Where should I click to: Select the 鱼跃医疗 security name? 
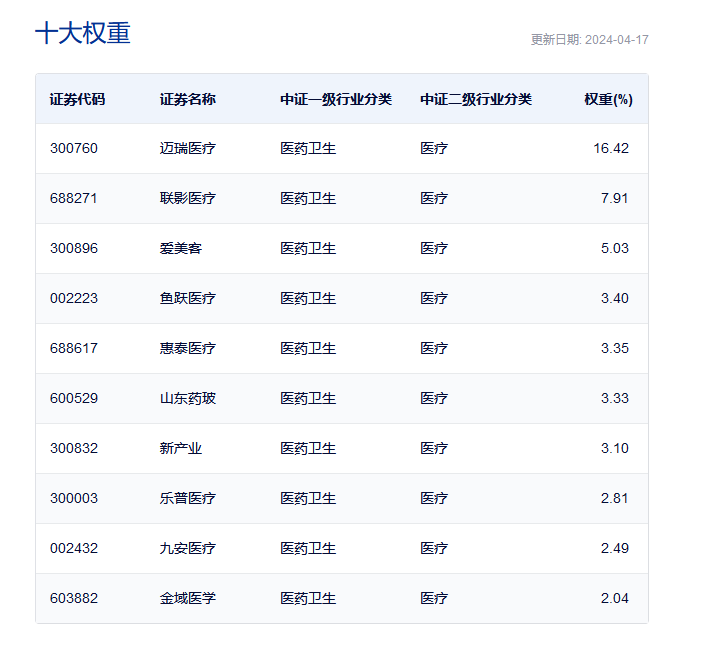(187, 298)
